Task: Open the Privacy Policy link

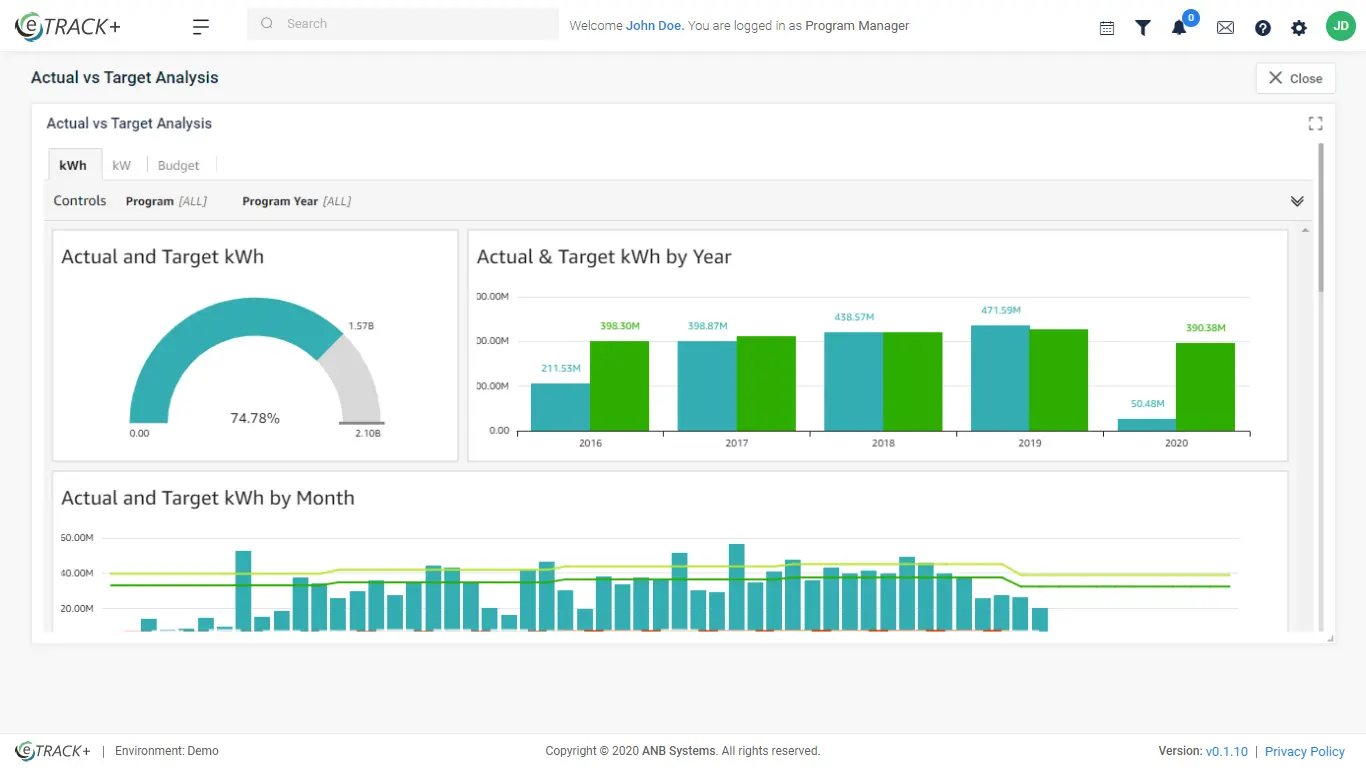Action: point(1304,751)
